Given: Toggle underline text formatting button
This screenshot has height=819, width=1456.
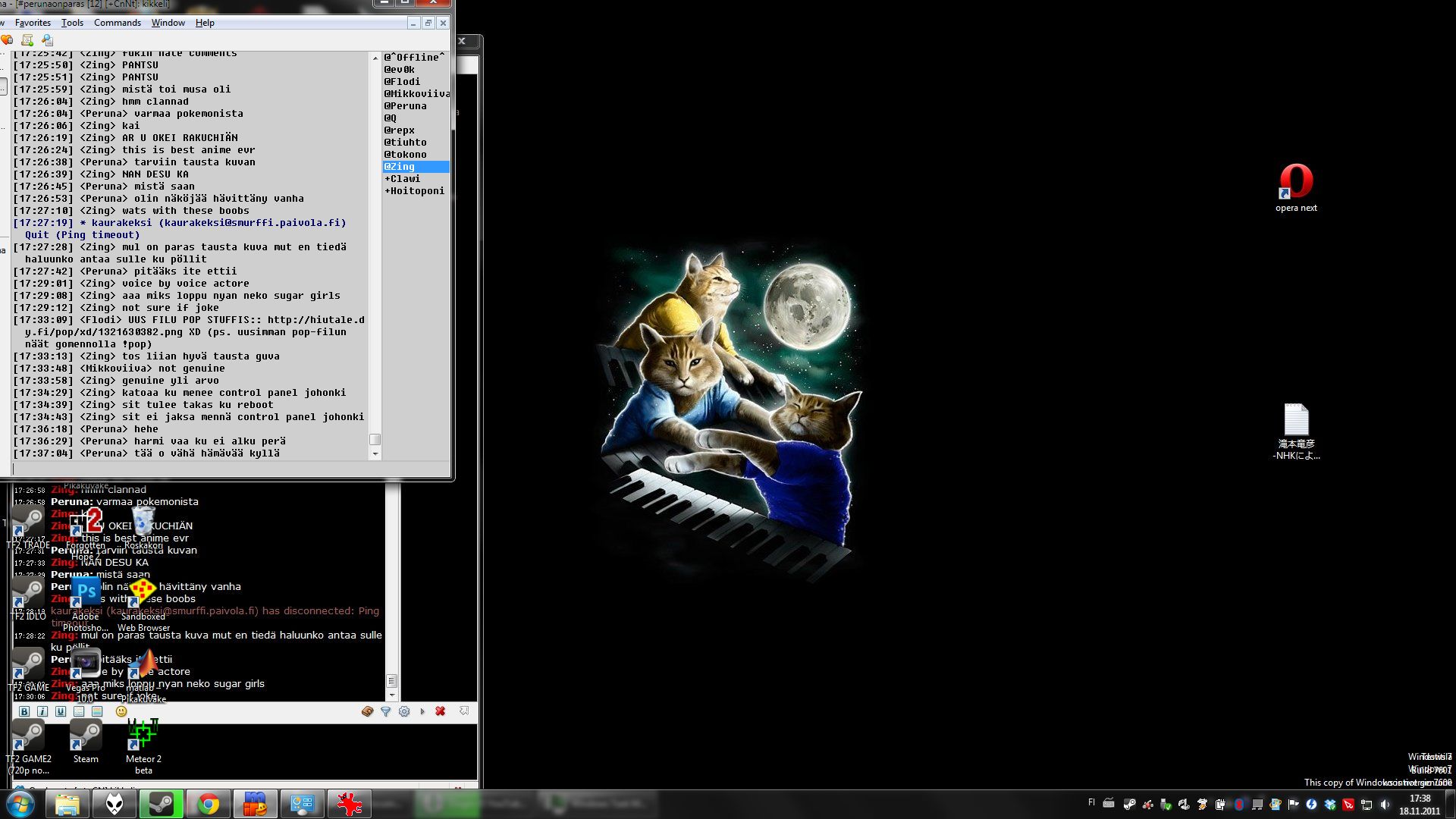Looking at the screenshot, I should pyautogui.click(x=61, y=711).
